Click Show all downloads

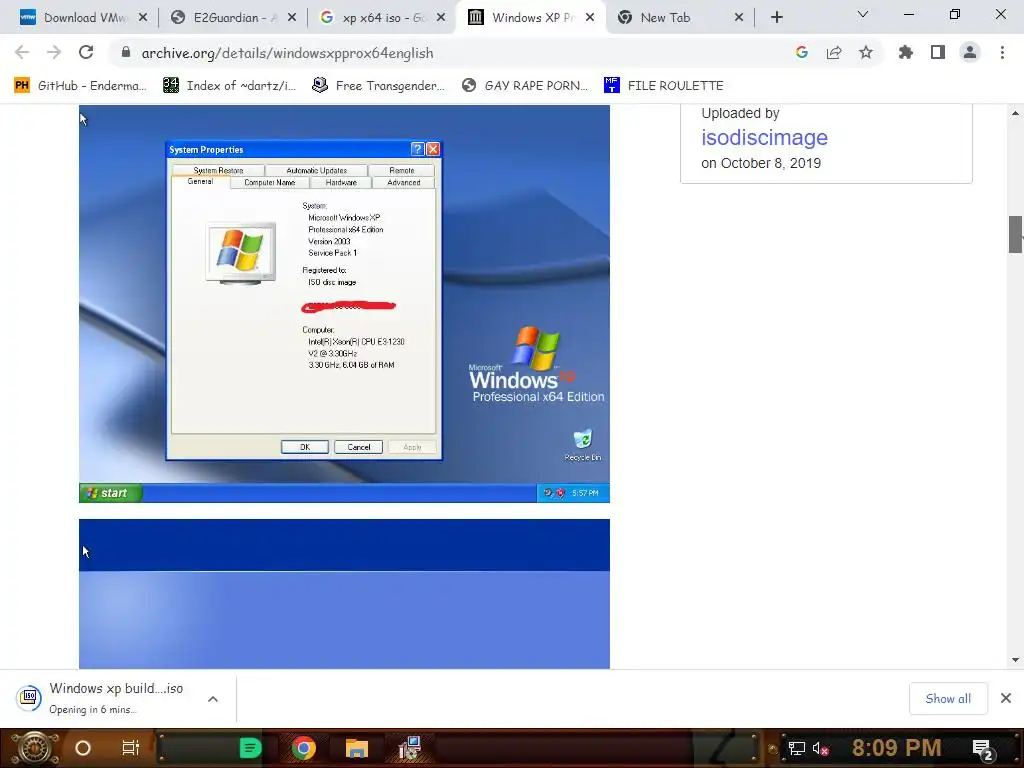pos(948,699)
